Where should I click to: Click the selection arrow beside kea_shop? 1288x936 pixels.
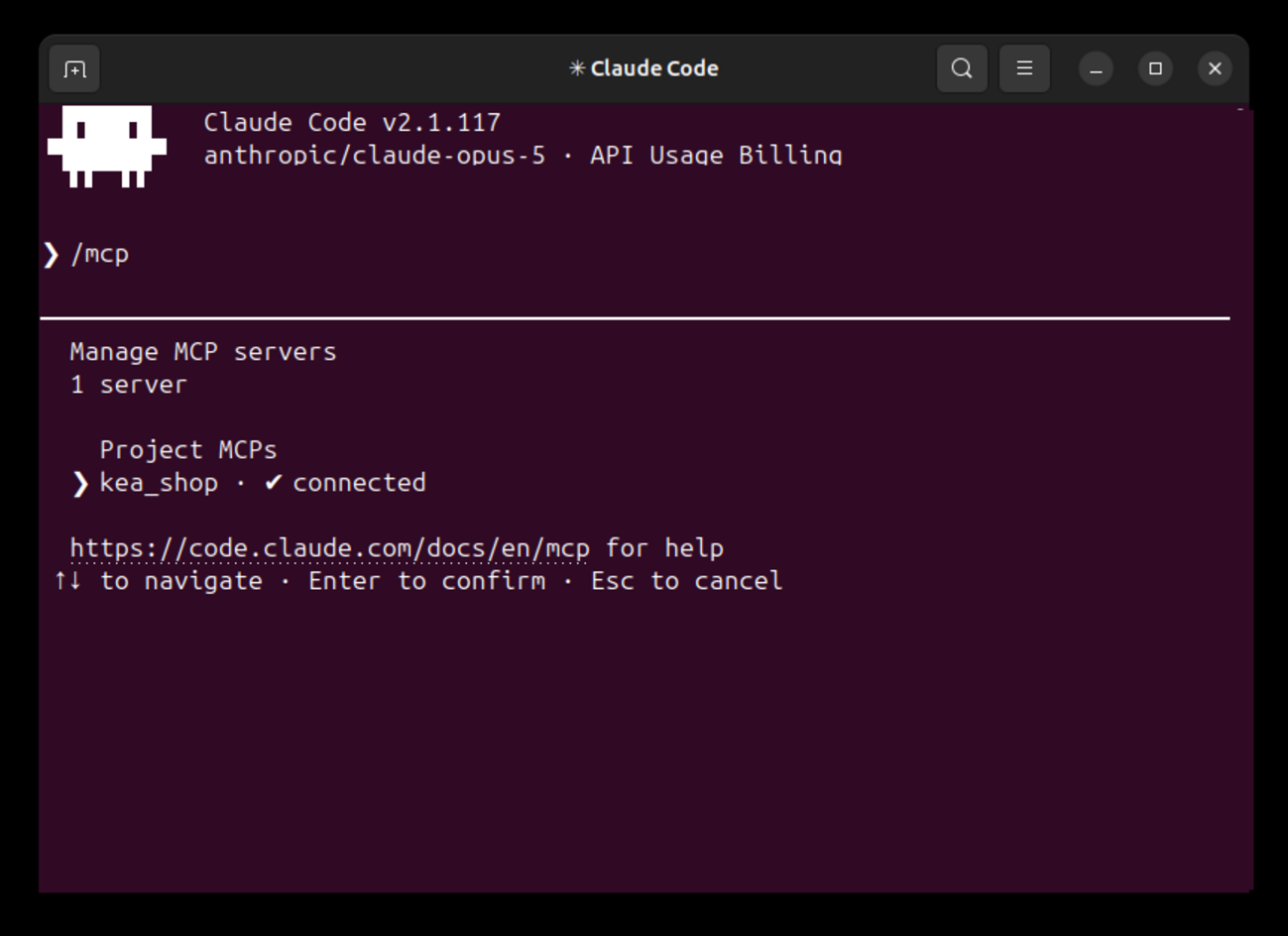[80, 483]
